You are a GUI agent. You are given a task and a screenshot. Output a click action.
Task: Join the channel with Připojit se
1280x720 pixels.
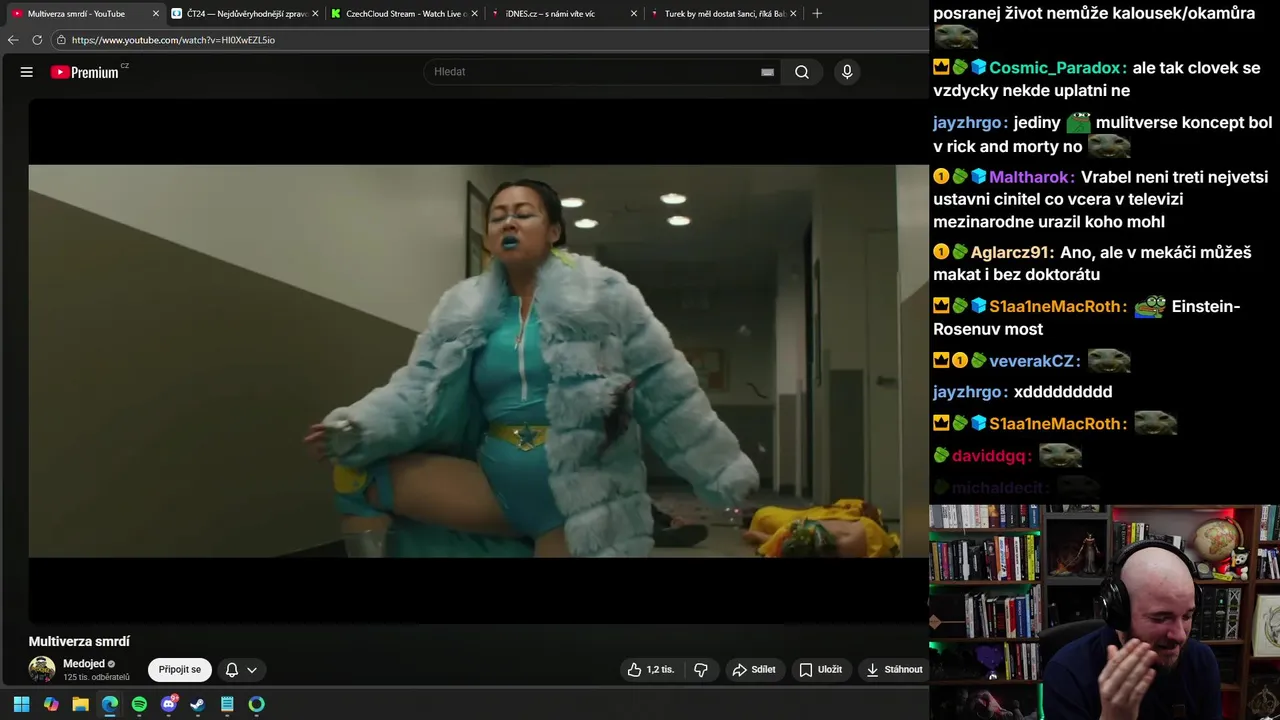coord(180,670)
